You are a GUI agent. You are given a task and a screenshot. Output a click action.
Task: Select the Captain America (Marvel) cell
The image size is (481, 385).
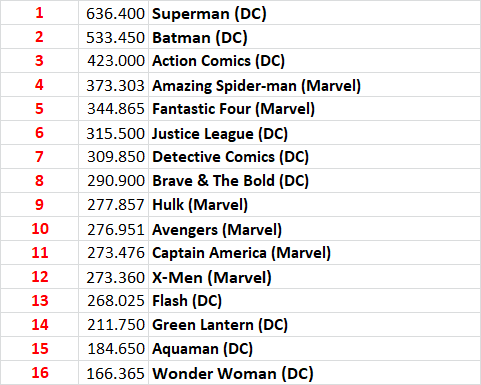[314, 253]
